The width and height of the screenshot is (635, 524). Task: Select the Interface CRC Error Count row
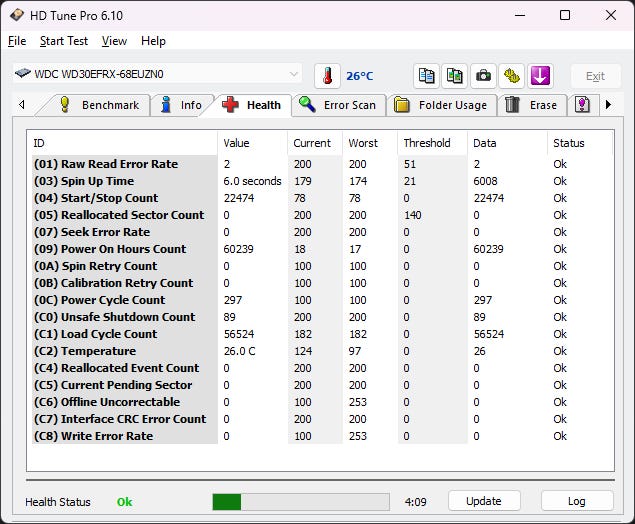pos(322,419)
